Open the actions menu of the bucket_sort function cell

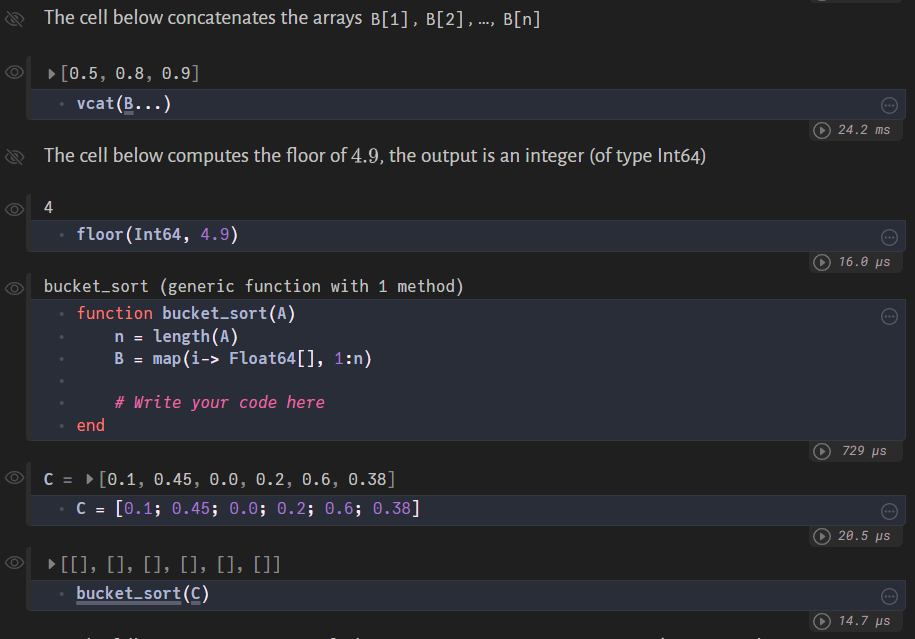pos(889,315)
